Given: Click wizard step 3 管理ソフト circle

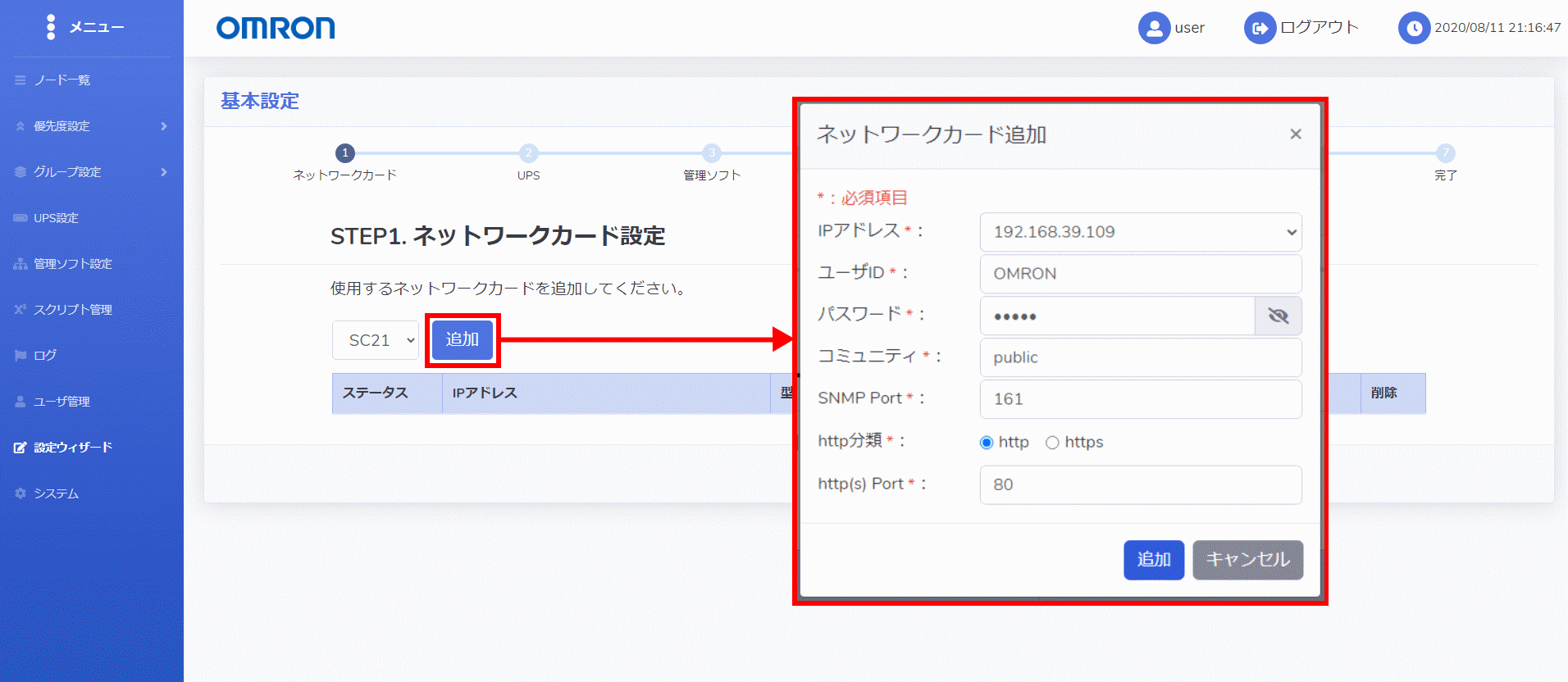Looking at the screenshot, I should [712, 153].
